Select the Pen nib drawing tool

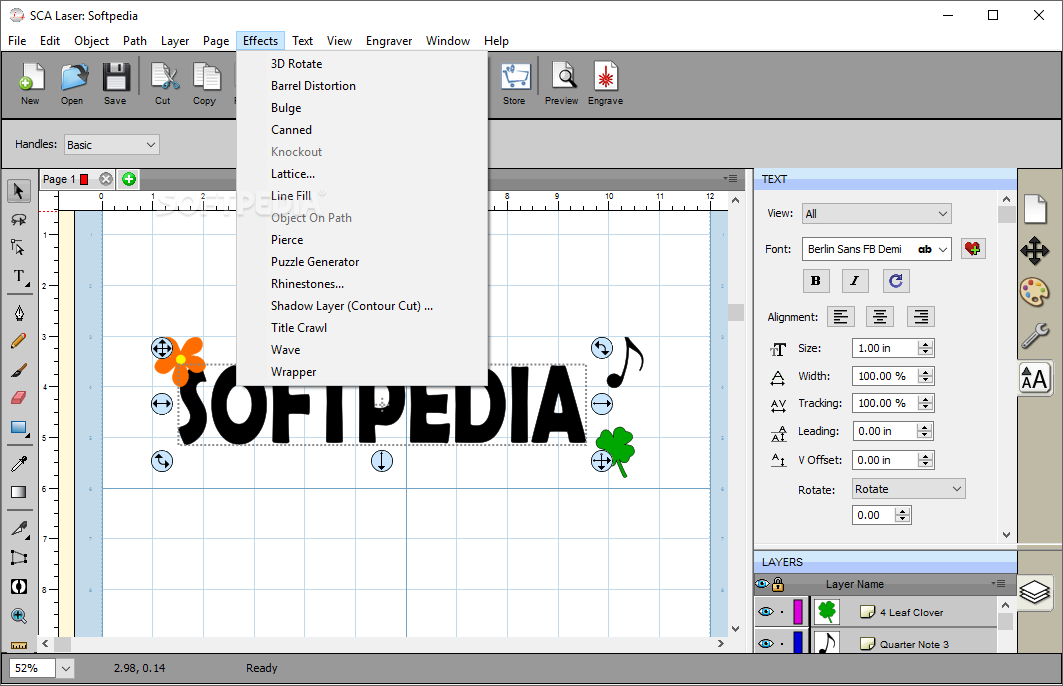click(x=19, y=313)
